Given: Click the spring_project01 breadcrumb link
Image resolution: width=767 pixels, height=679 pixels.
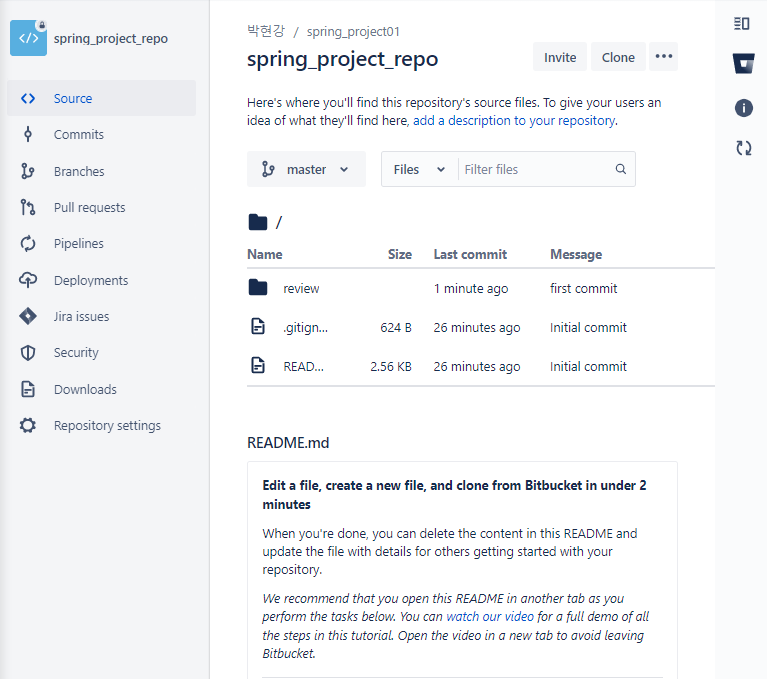Looking at the screenshot, I should (x=353, y=32).
